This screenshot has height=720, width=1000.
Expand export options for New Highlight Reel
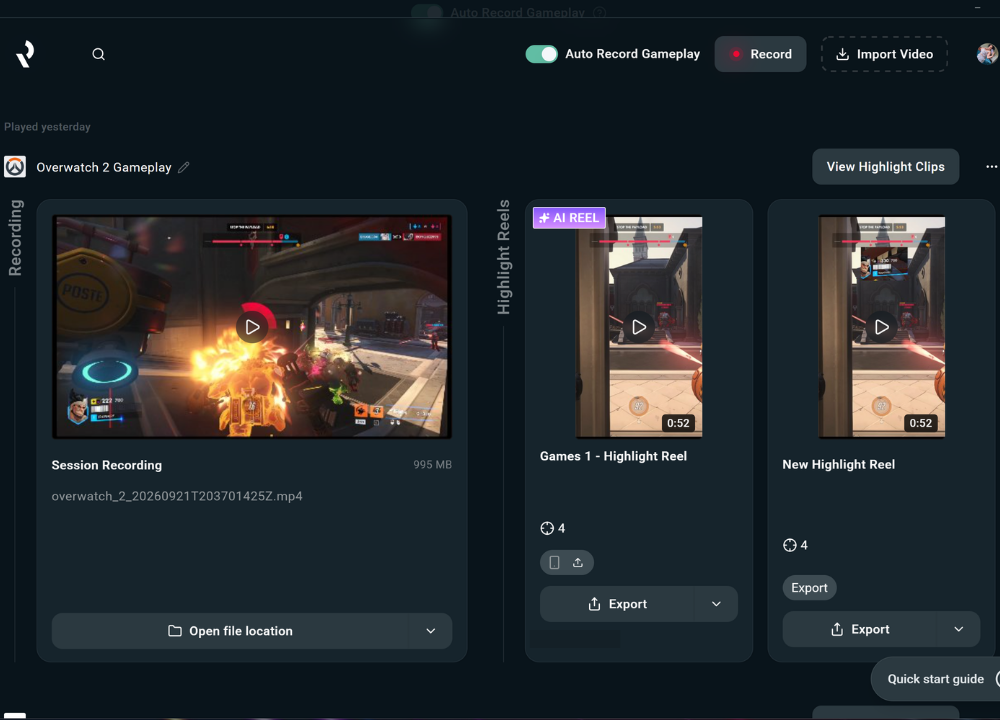tap(959, 629)
